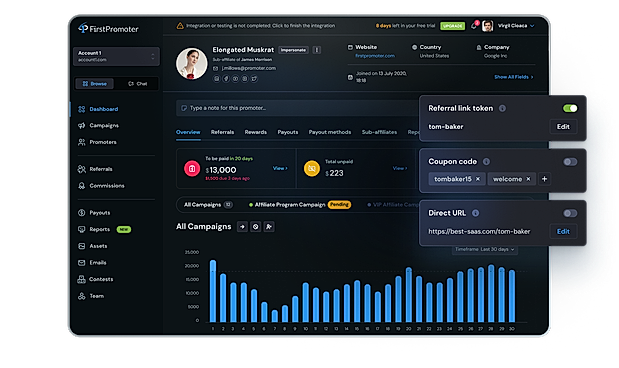
Task: Switch to Browse mode
Action: 94,84
